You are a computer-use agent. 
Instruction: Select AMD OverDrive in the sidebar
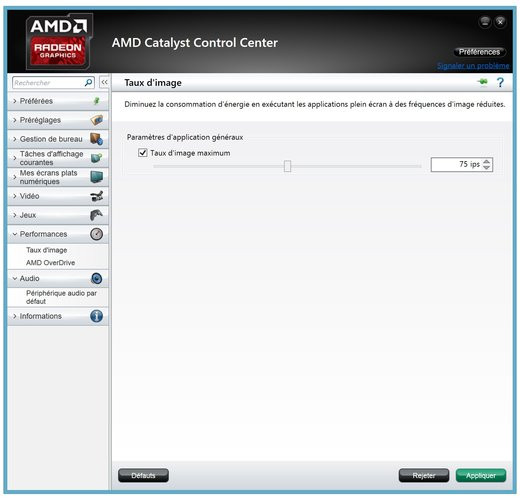[50, 263]
